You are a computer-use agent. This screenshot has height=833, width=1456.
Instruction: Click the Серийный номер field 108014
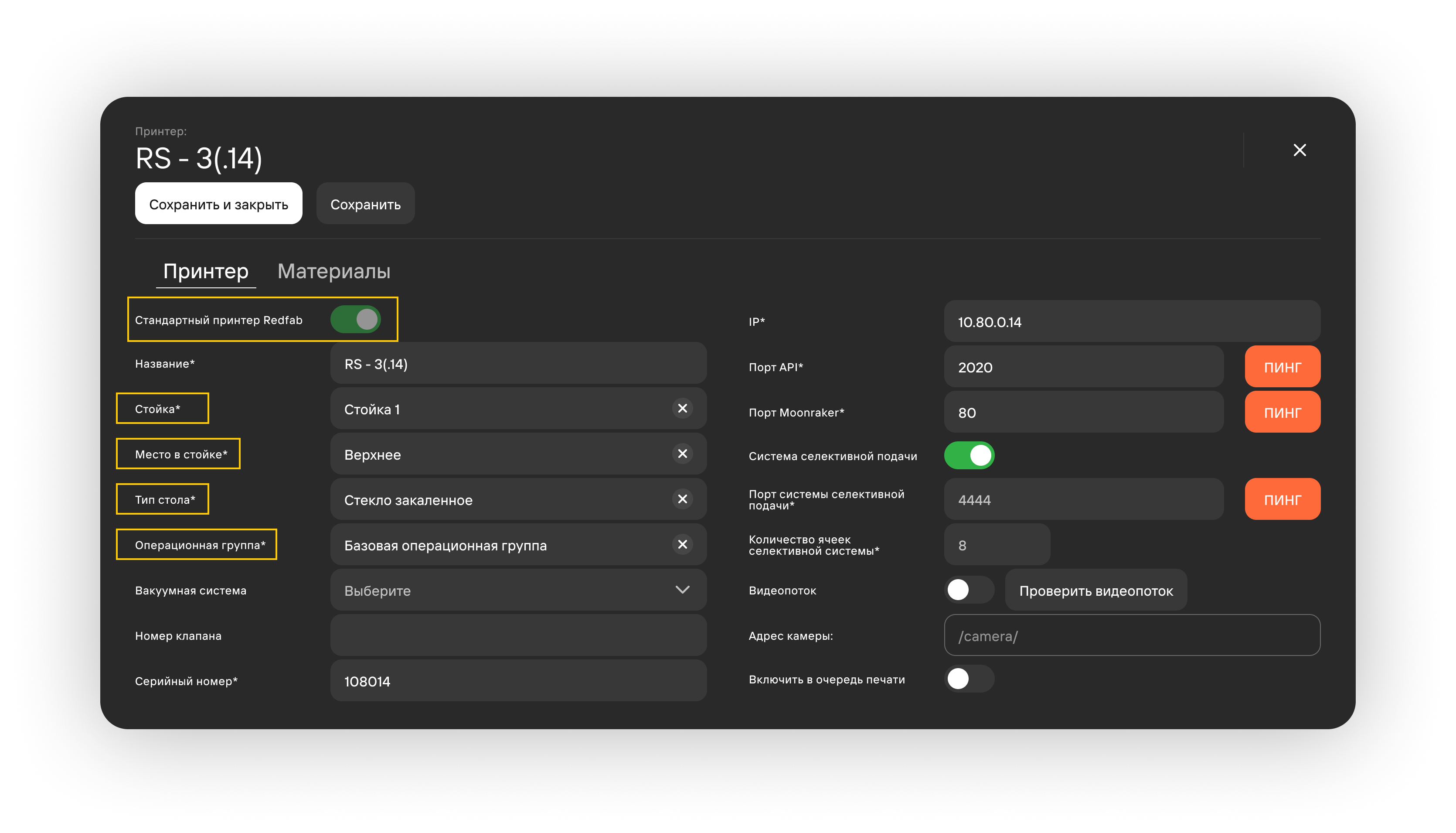click(x=518, y=681)
